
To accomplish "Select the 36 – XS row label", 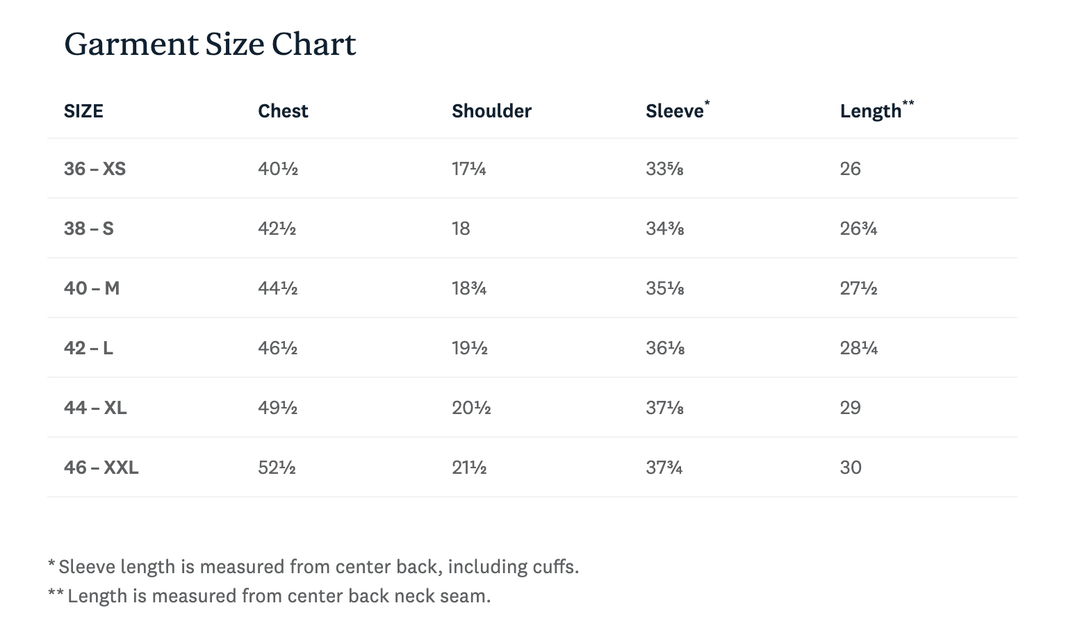I will click(x=95, y=169).
